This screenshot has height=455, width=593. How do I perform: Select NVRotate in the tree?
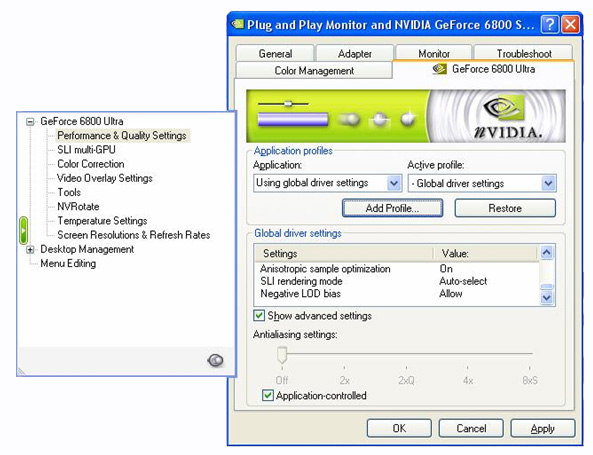[x=78, y=207]
